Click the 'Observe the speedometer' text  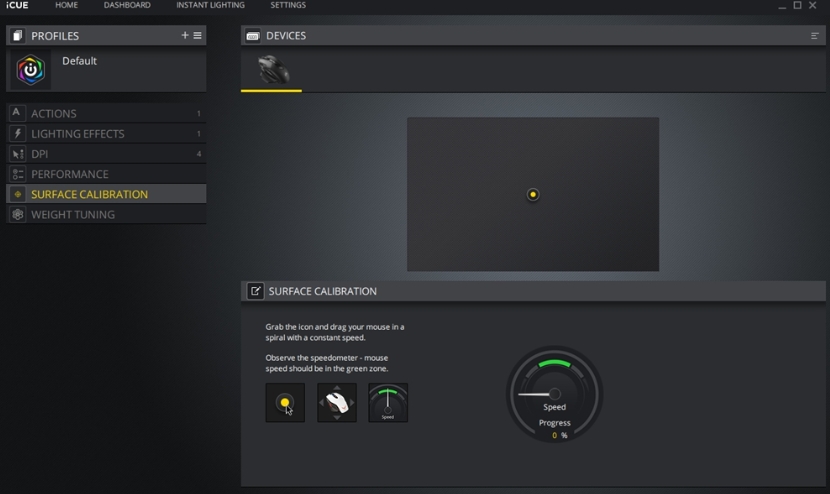click(x=327, y=363)
